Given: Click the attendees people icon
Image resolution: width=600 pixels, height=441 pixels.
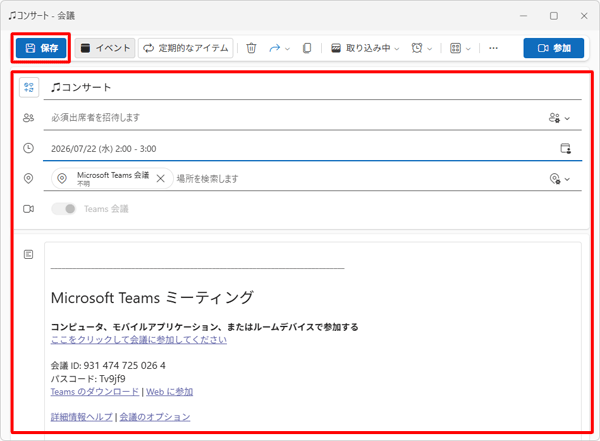Looking at the screenshot, I should (x=28, y=118).
